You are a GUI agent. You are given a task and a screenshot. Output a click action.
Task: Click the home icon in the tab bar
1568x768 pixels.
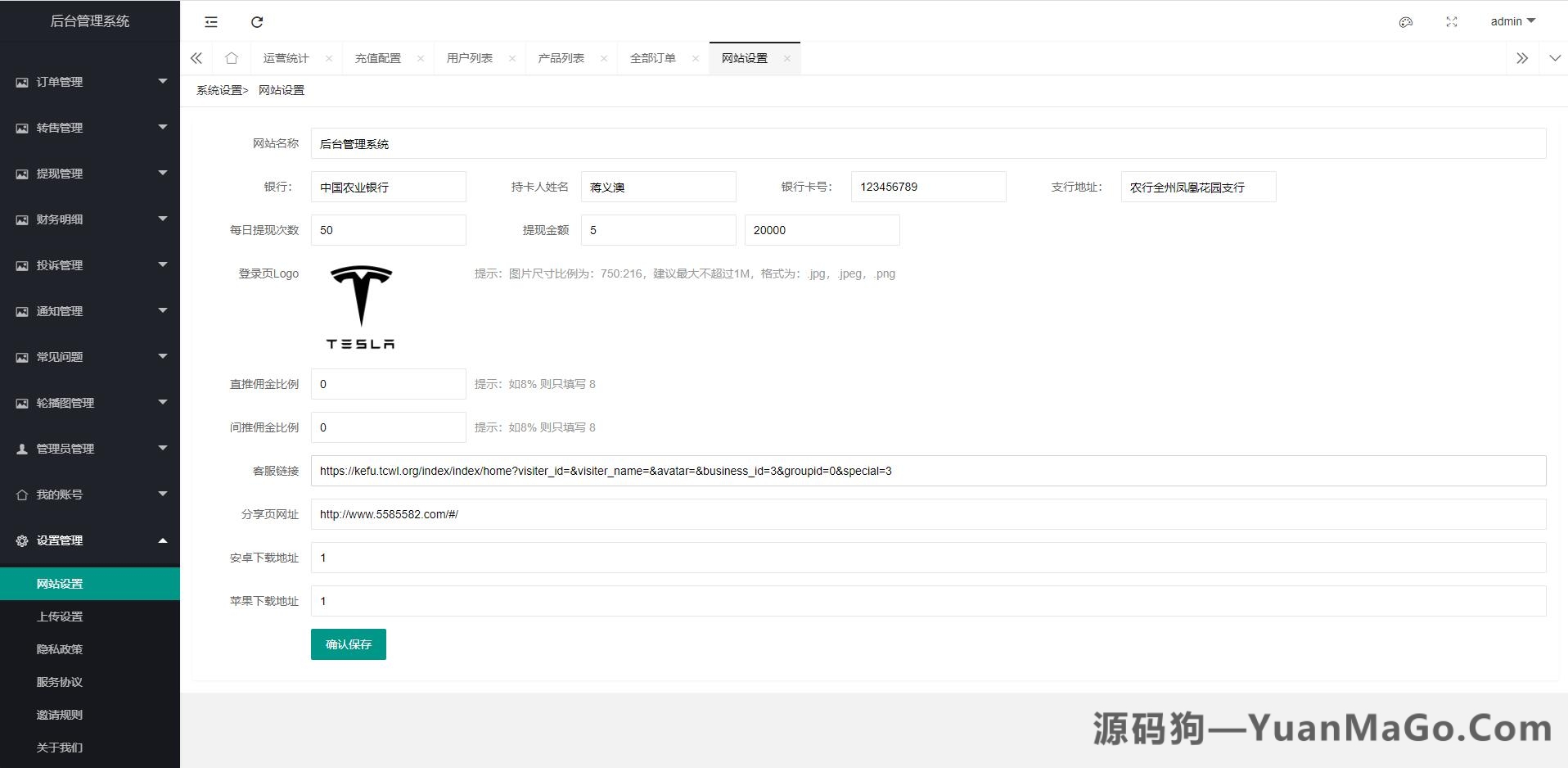232,57
